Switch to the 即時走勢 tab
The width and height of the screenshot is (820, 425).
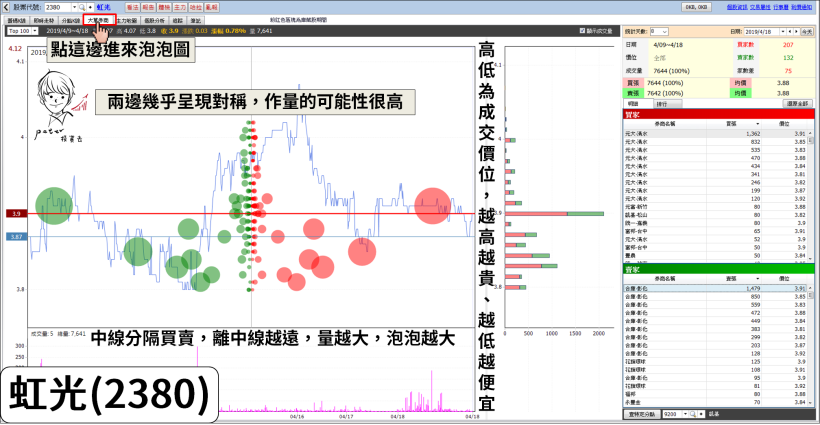44,20
